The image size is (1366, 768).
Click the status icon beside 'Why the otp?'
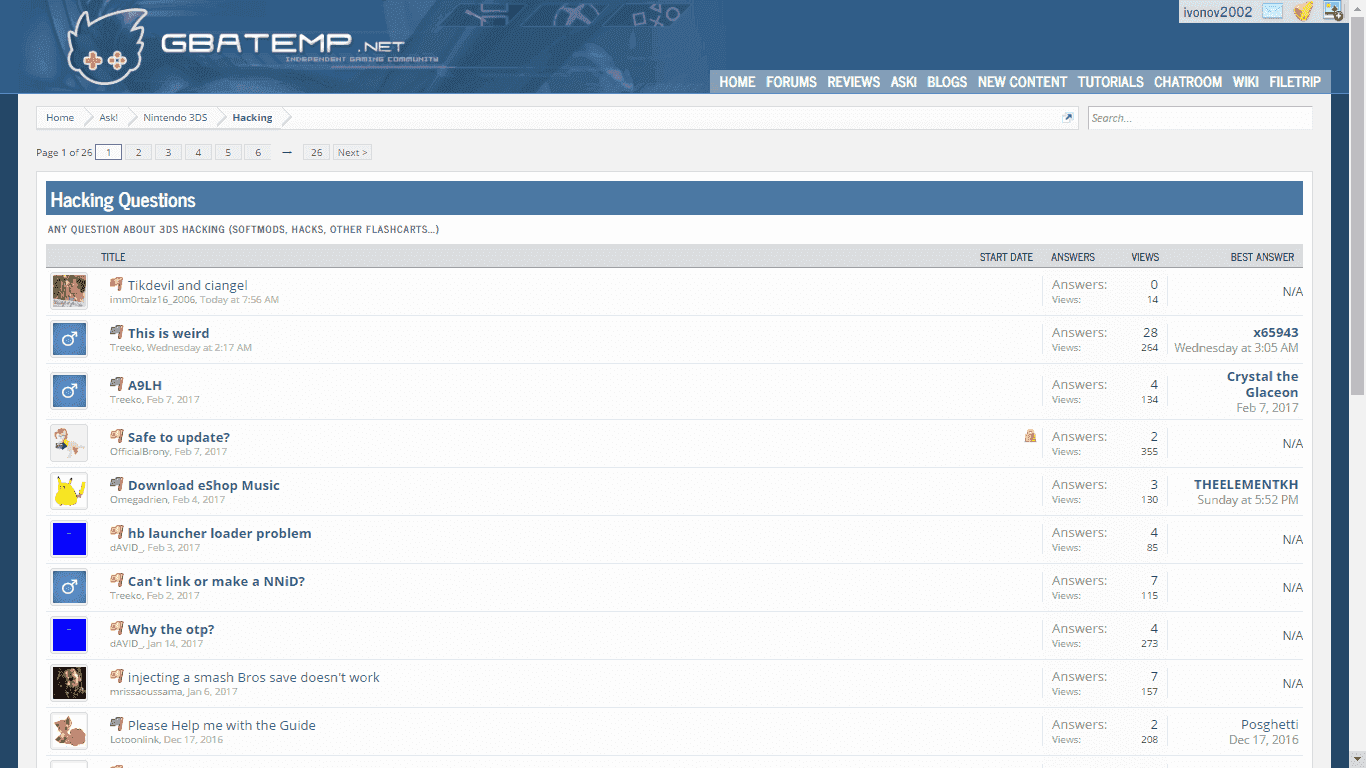[x=116, y=628]
